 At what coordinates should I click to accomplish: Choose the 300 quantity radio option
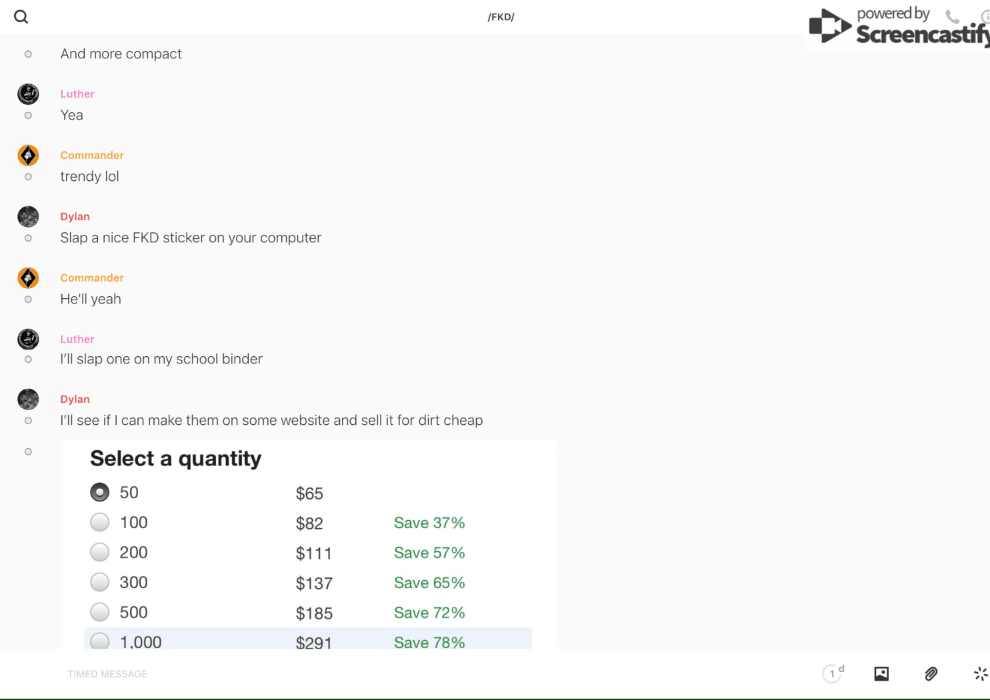pyautogui.click(x=100, y=582)
